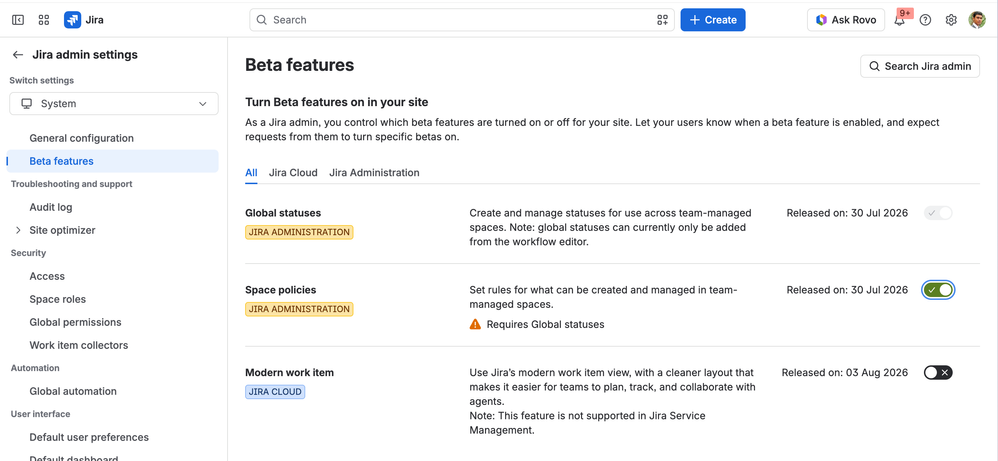
Task: Click the back arrow beside Jira admin settings
Action: (18, 55)
